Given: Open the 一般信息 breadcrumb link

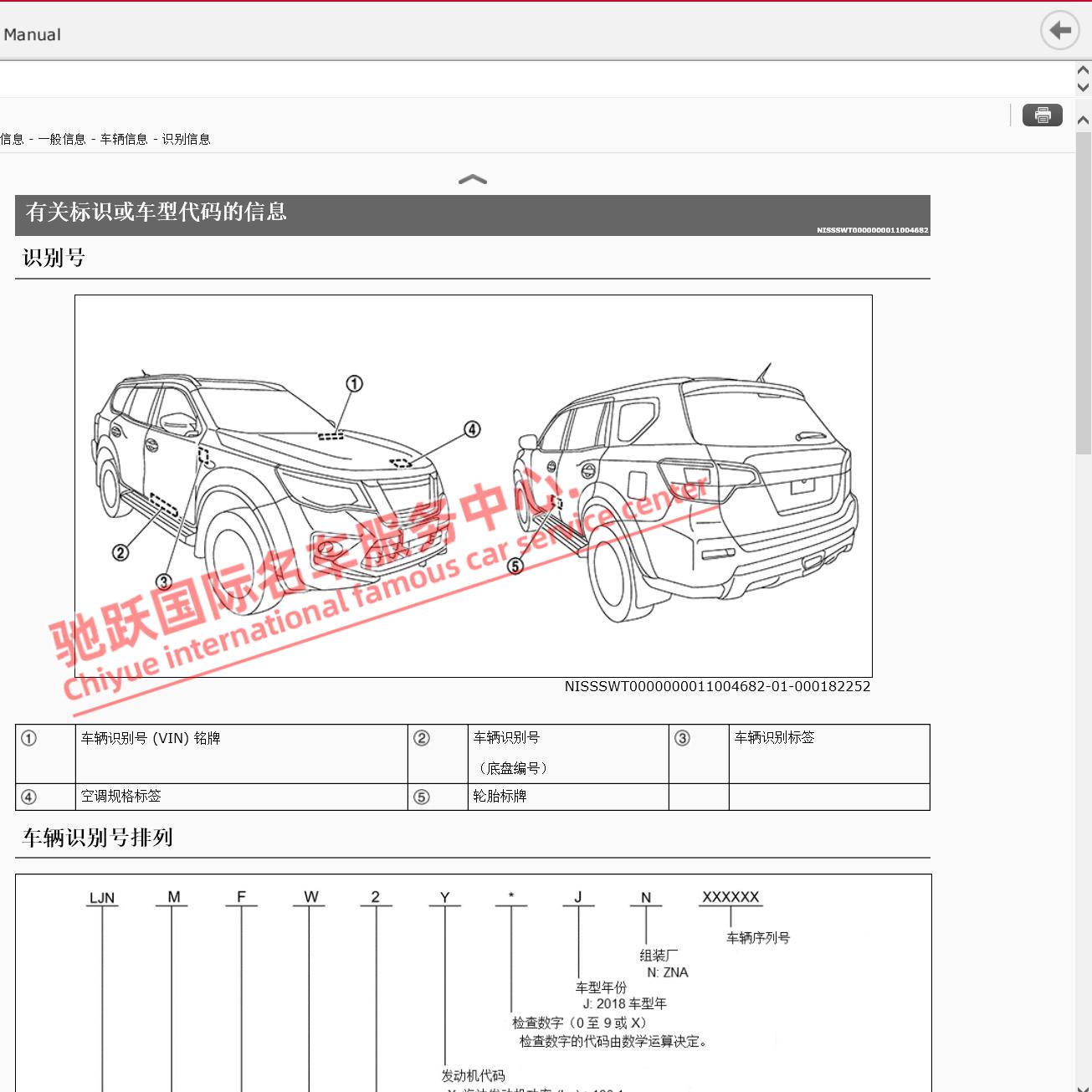Looking at the screenshot, I should (x=64, y=139).
